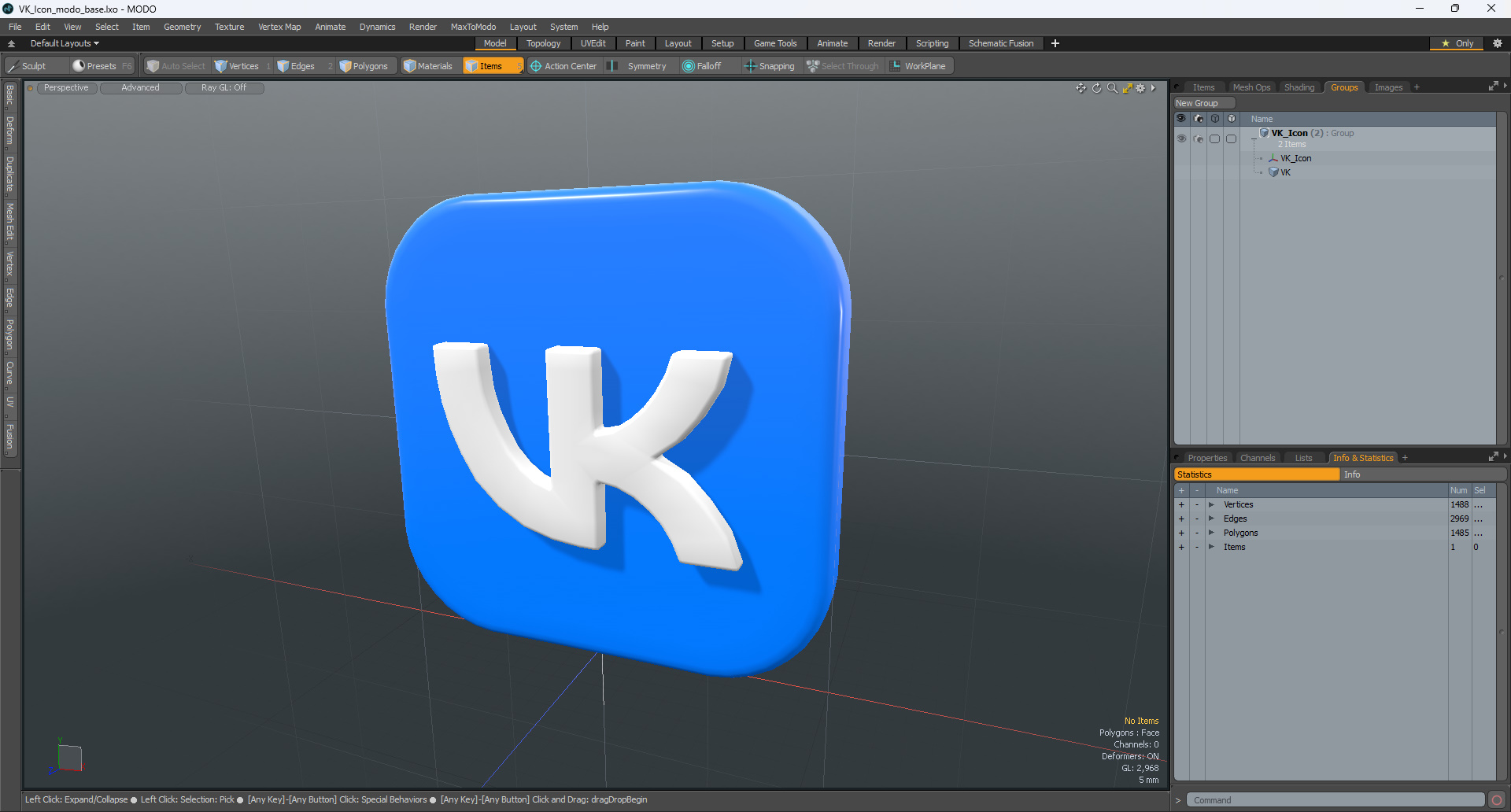This screenshot has width=1511, height=812.
Task: Collapse the VK_Icon group tree
Action: tap(1254, 138)
